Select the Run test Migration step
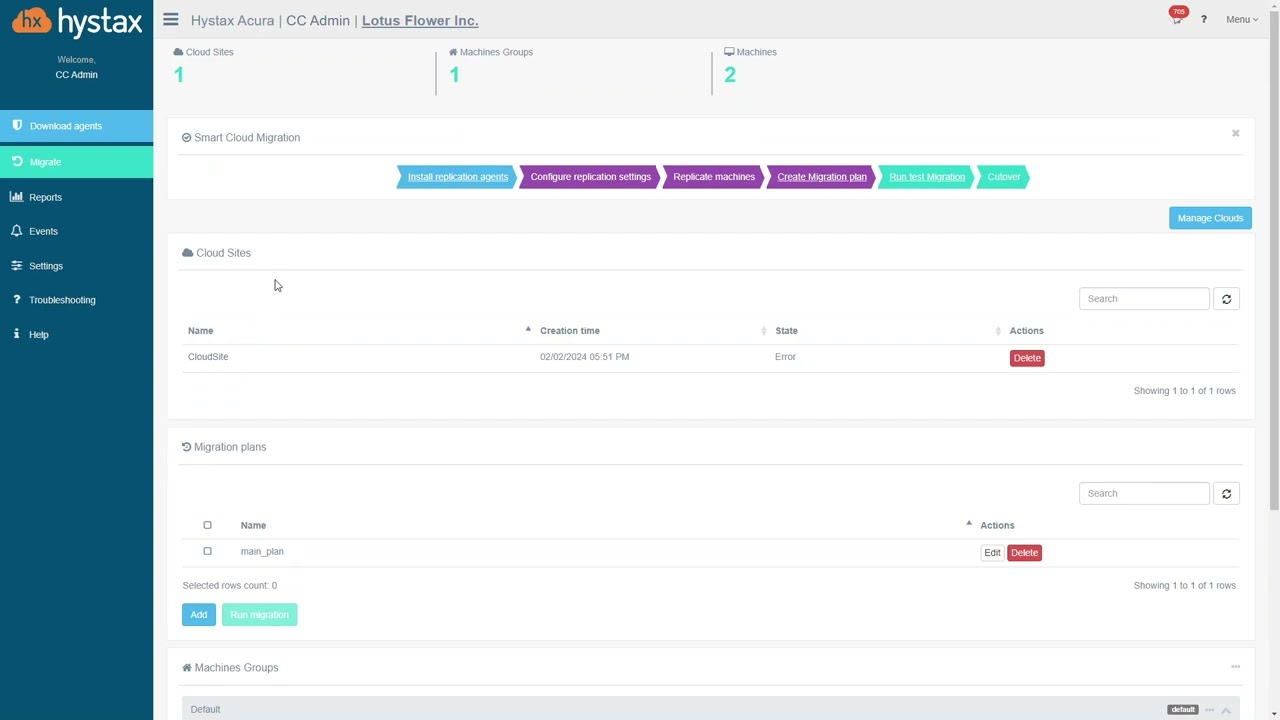The width and height of the screenshot is (1280, 720). 926,176
